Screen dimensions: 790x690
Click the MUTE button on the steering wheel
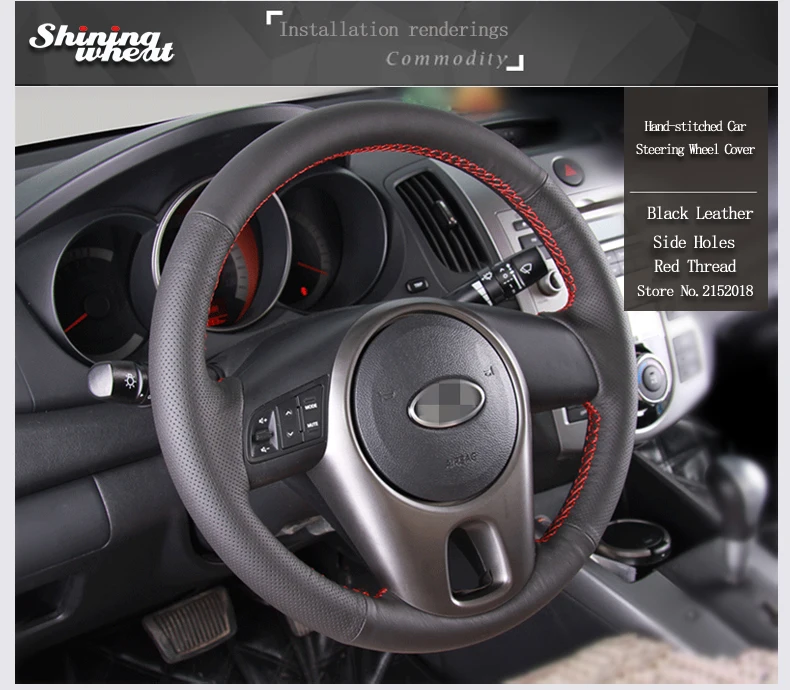pos(312,426)
